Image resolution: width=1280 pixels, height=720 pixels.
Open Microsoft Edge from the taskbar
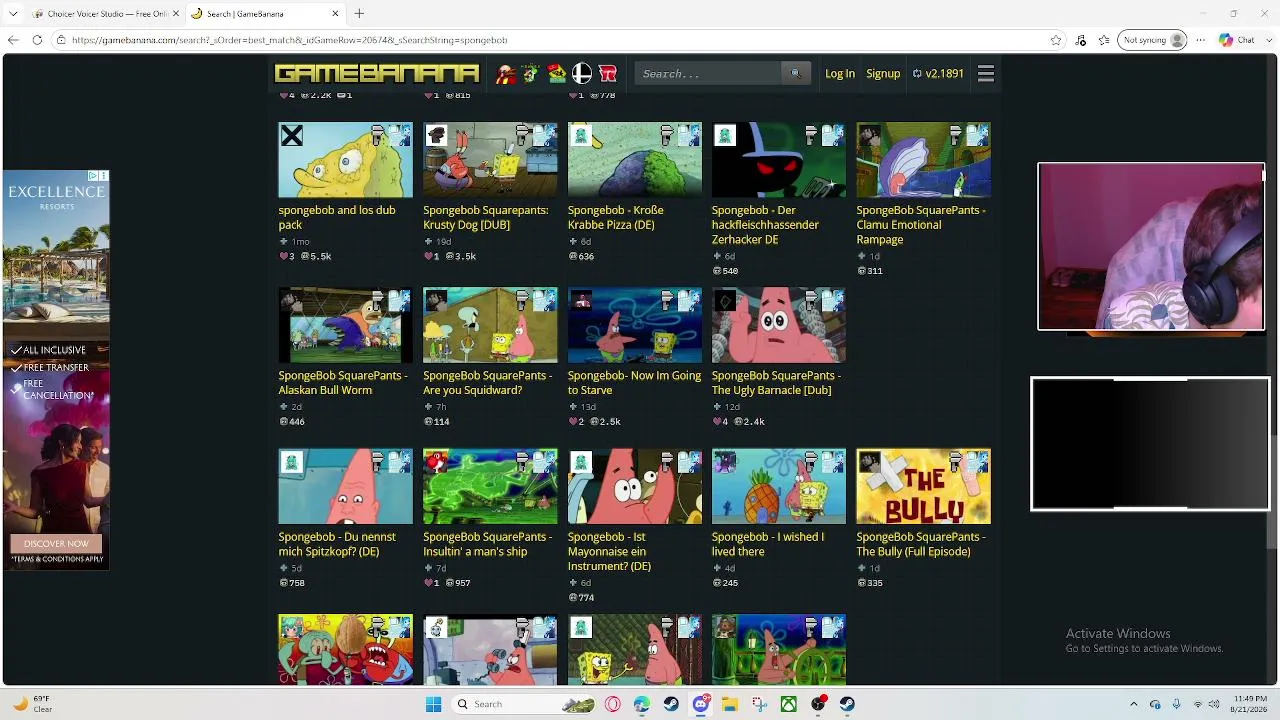click(642, 704)
